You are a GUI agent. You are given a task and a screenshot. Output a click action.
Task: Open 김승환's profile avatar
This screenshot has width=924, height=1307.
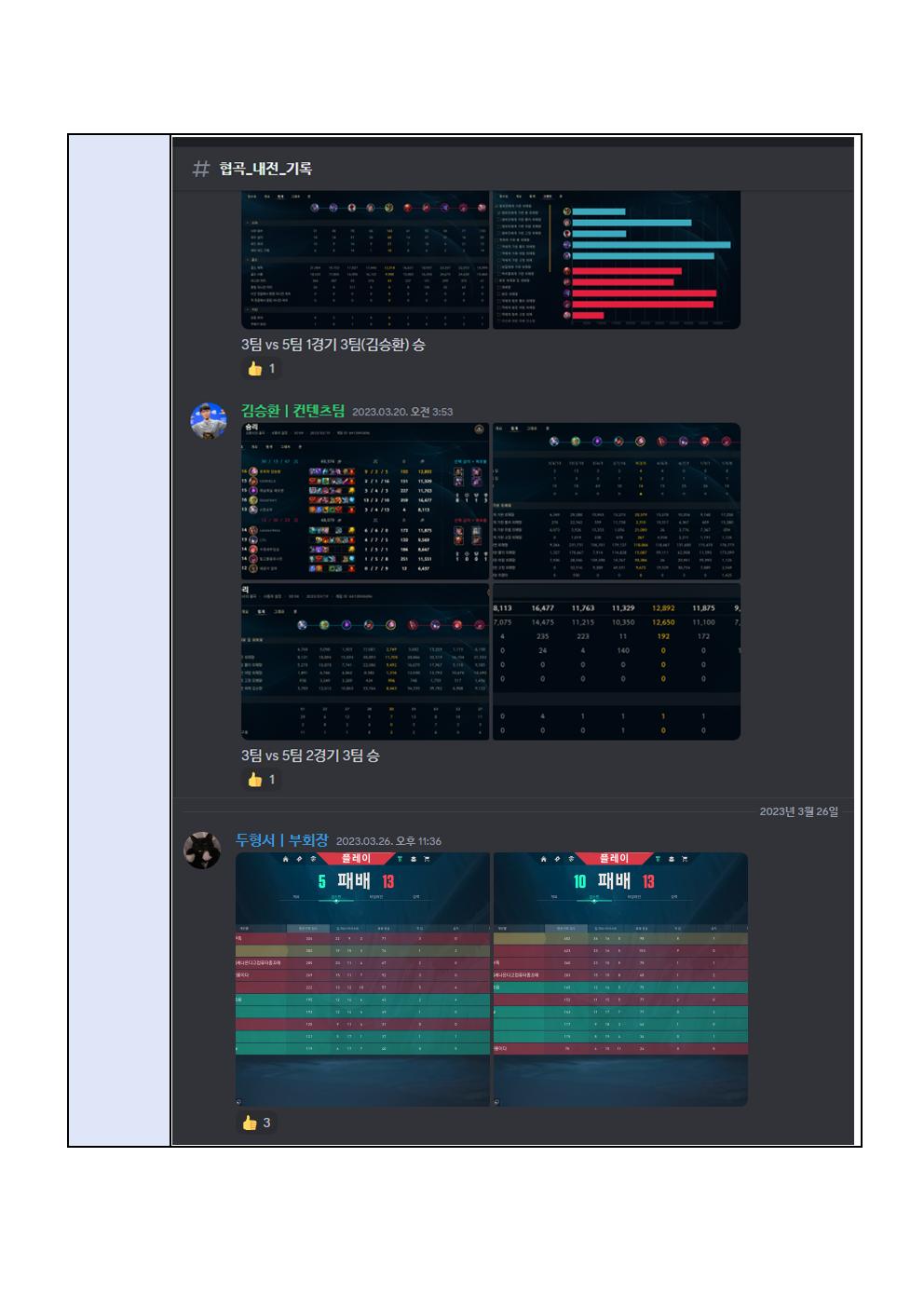point(208,420)
